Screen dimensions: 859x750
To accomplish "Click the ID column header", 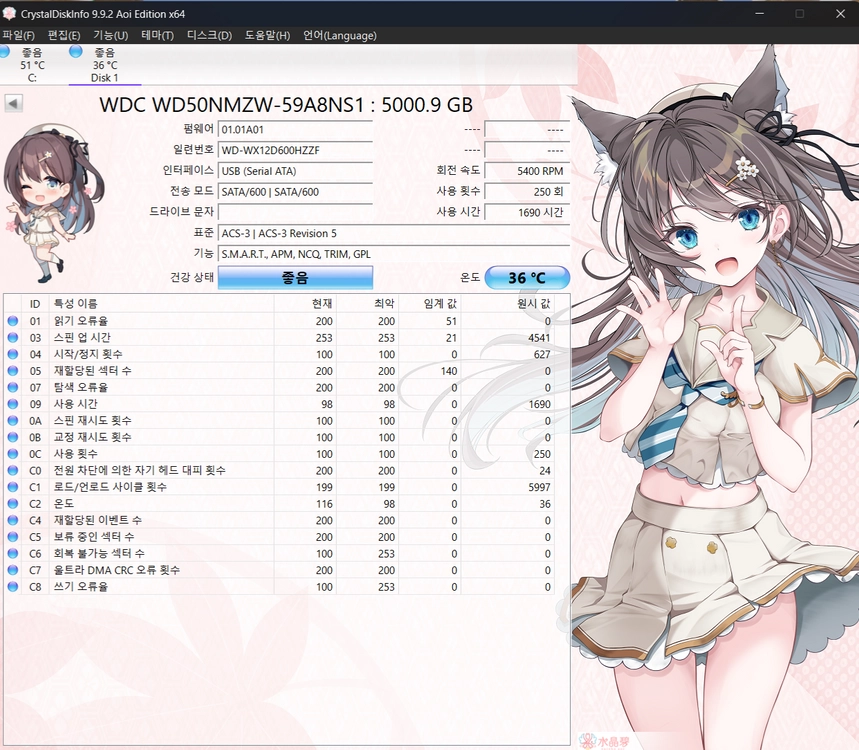I will pos(35,304).
